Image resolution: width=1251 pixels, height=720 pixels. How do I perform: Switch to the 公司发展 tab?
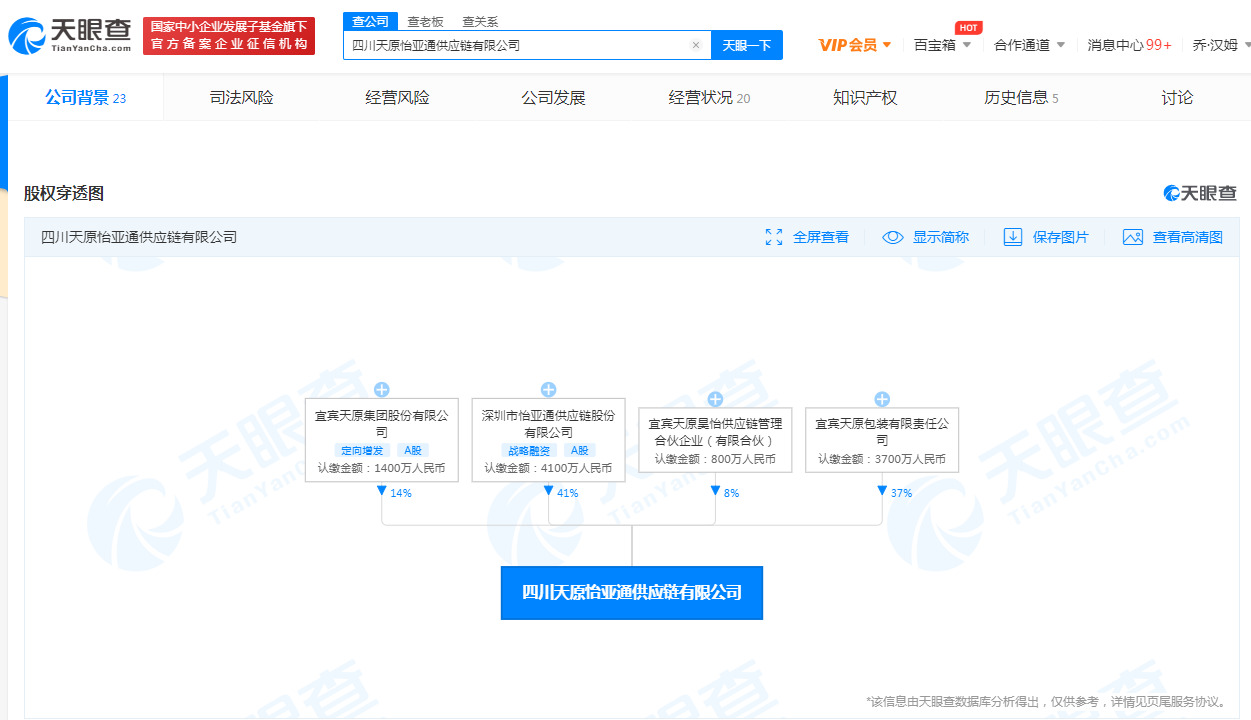click(553, 97)
